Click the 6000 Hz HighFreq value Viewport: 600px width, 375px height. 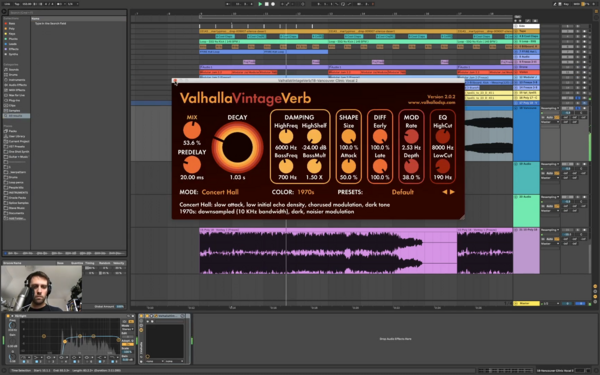(x=286, y=147)
